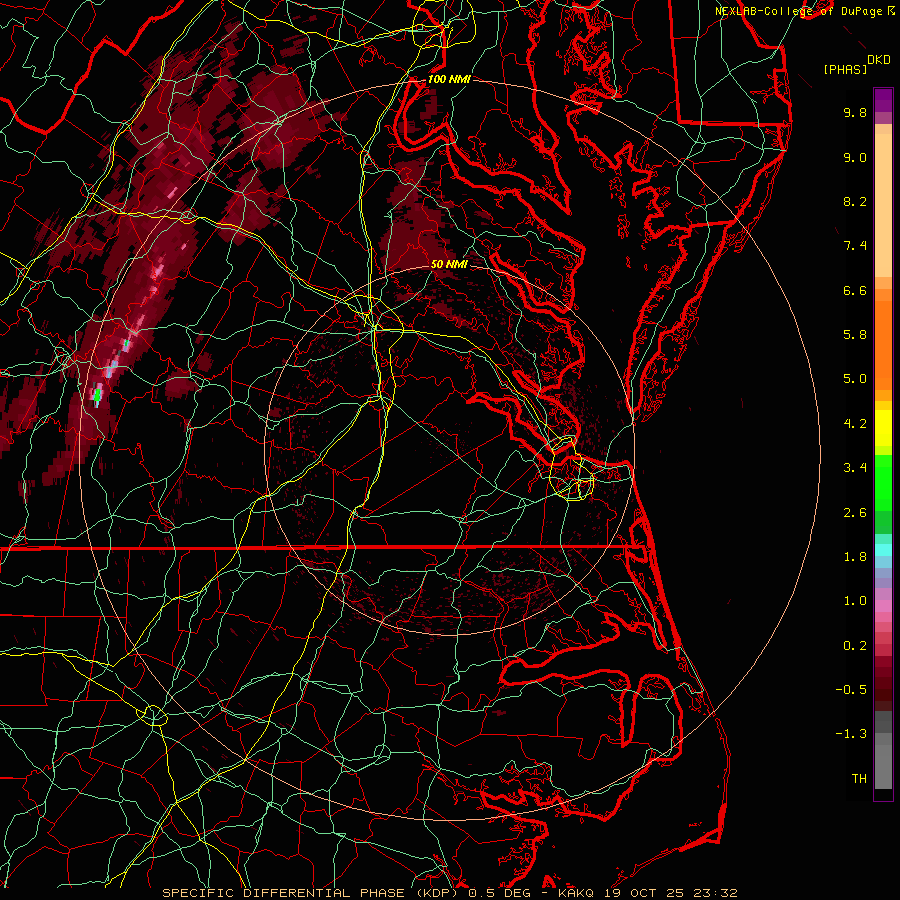Click the 1.8 legend value label
Viewport: 900px width, 900px height.
(x=855, y=557)
